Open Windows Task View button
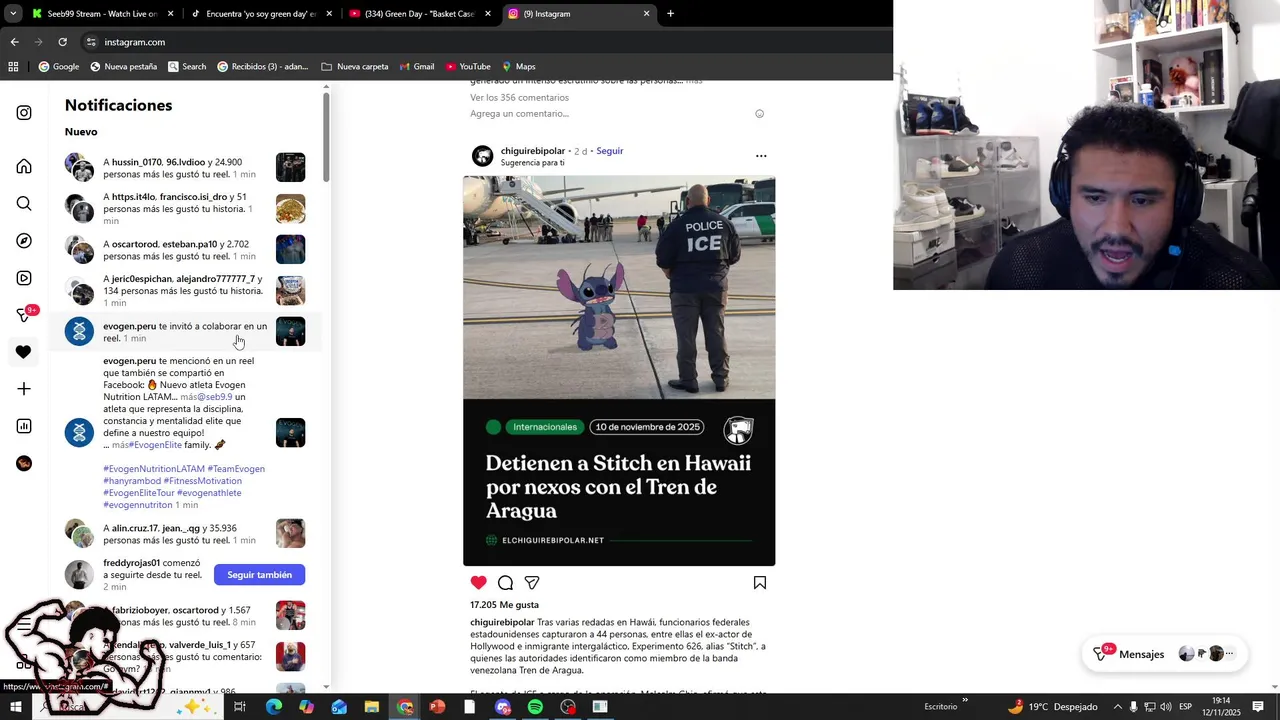 (x=240, y=707)
